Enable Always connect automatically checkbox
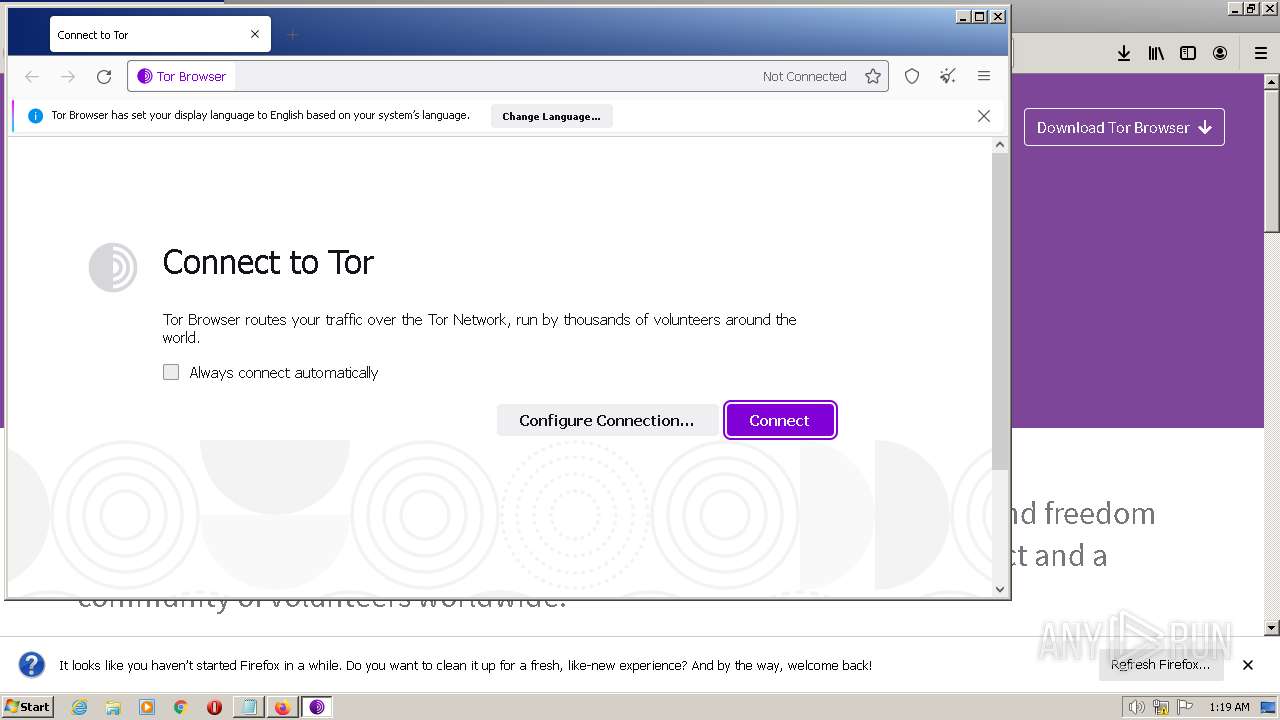 pyautogui.click(x=171, y=372)
